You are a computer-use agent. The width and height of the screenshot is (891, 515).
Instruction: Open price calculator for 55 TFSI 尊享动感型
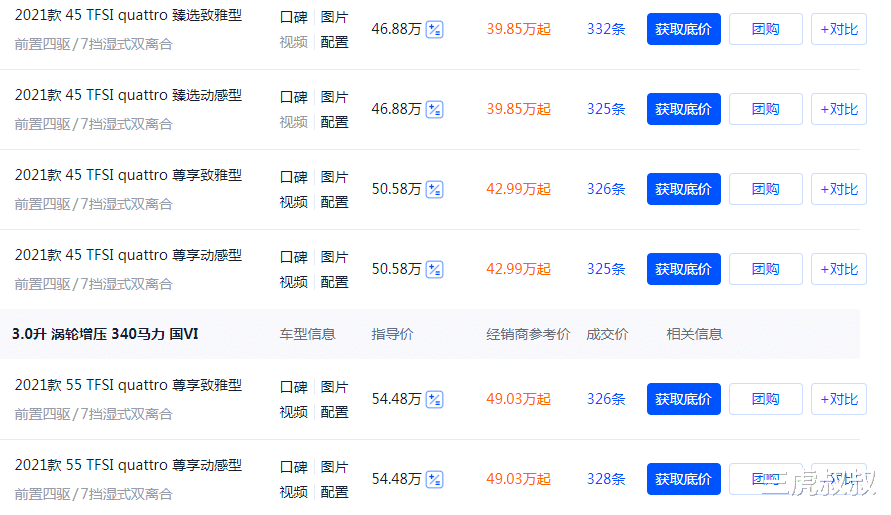[x=435, y=480]
